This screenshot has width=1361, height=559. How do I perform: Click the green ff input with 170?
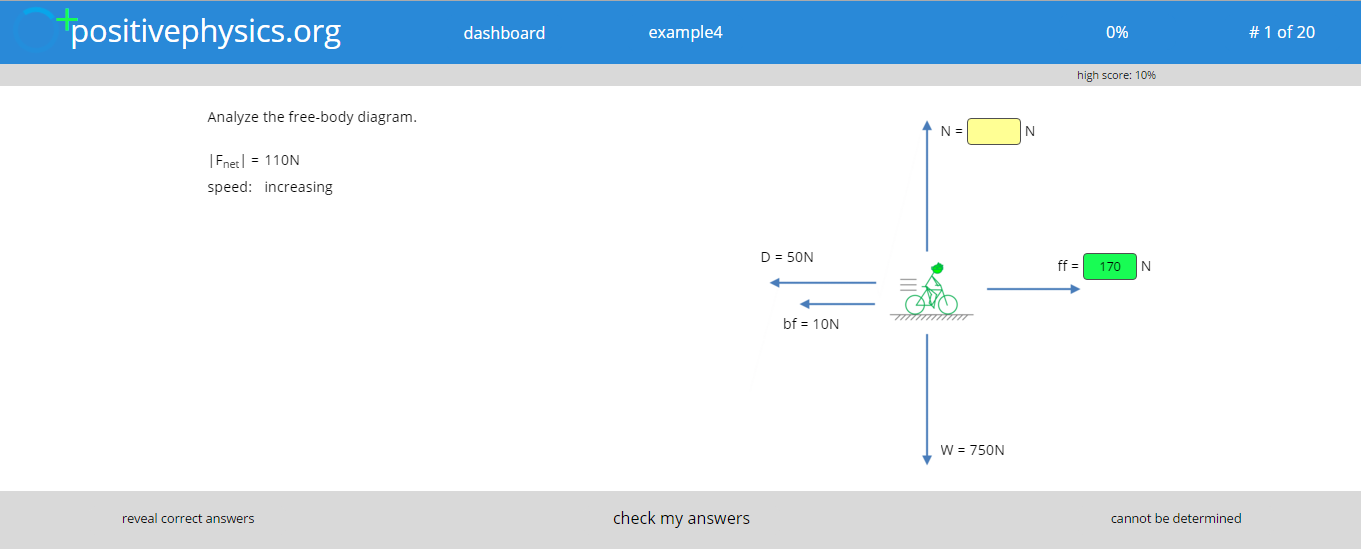point(1110,266)
